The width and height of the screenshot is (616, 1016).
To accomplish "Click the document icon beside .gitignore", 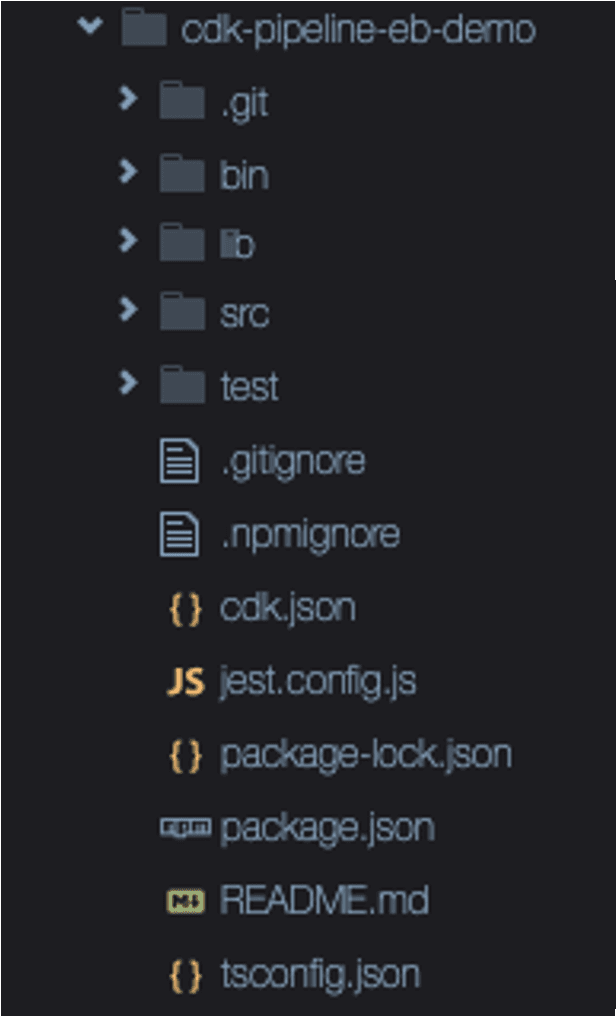I will 179,461.
